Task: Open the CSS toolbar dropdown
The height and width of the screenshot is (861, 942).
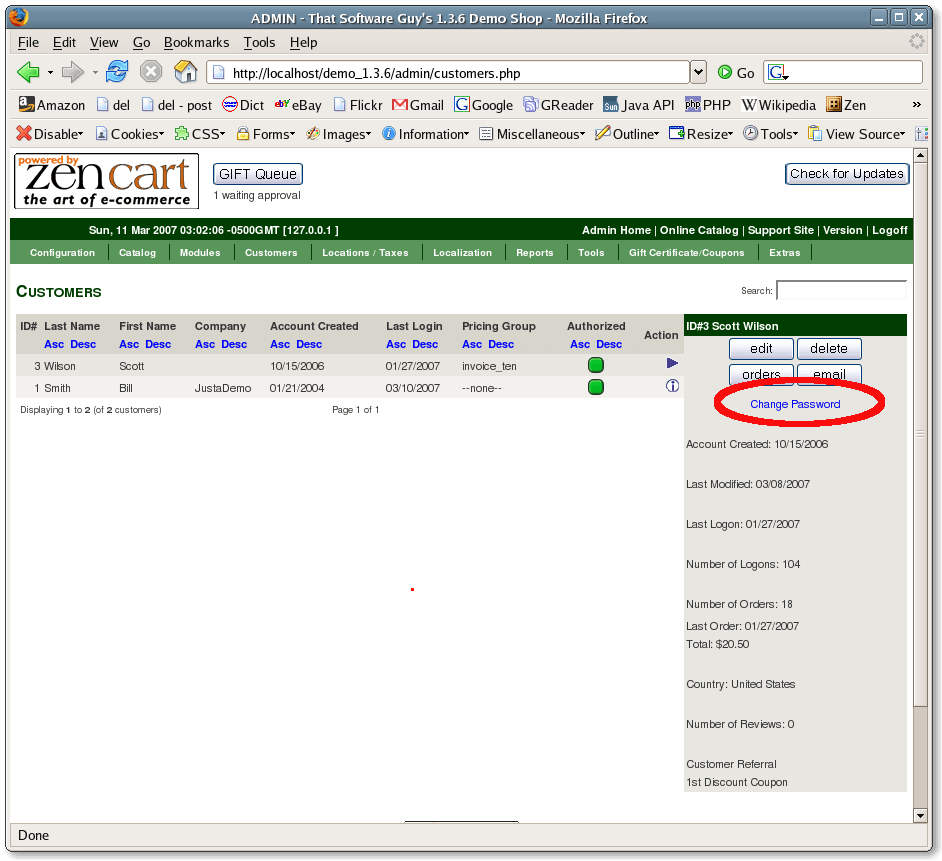Action: [199, 134]
